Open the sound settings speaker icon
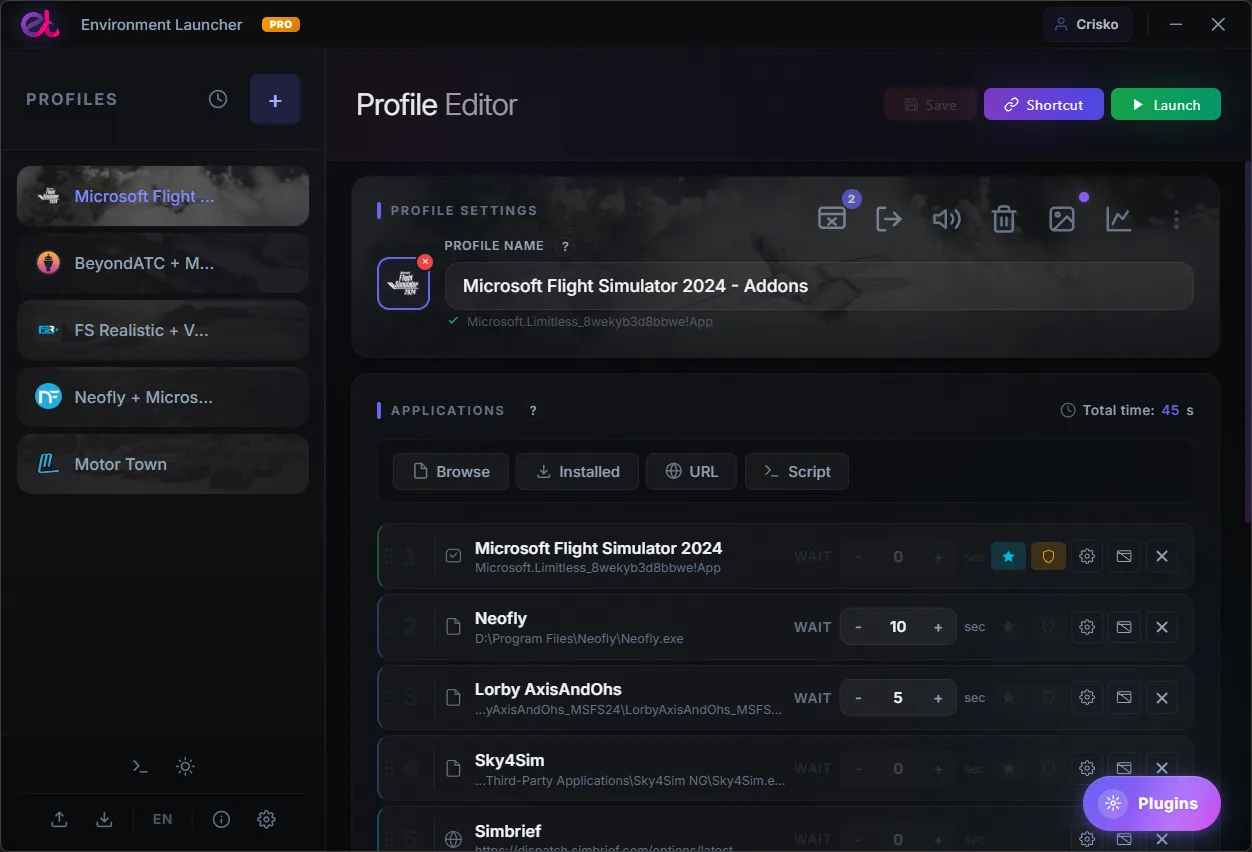The image size is (1252, 852). coord(946,218)
